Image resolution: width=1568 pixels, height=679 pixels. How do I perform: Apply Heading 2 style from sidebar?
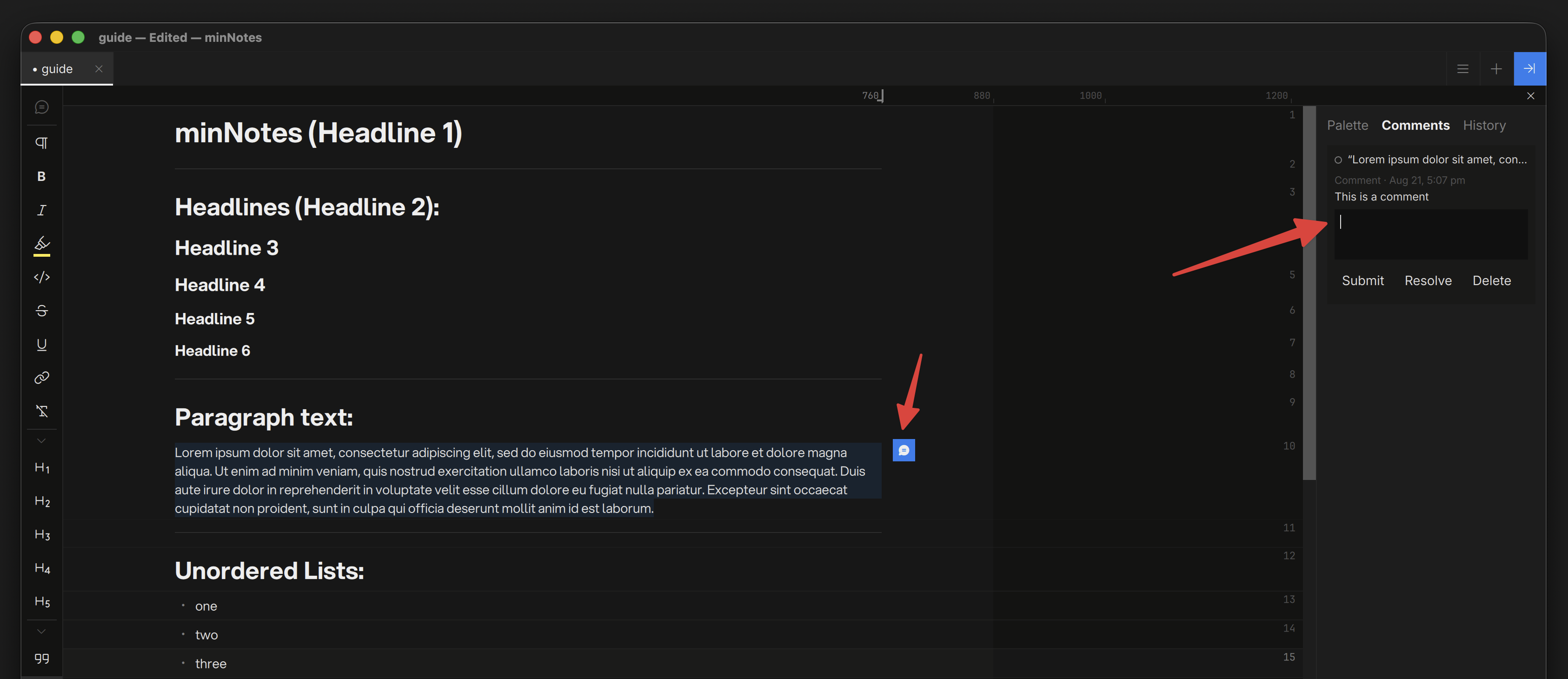(x=41, y=501)
